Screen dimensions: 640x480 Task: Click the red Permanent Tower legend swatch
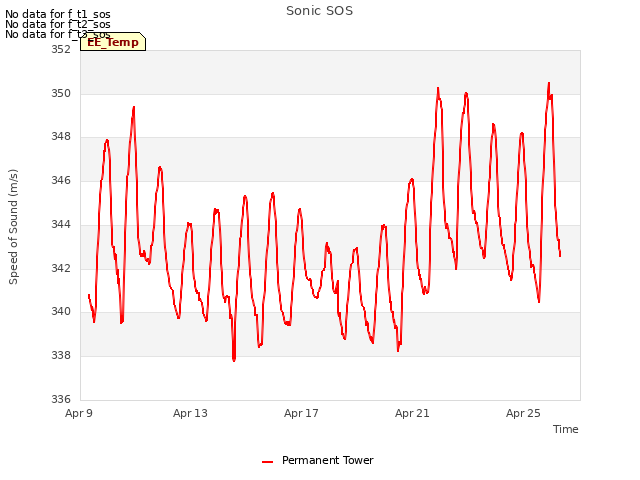coord(267,462)
